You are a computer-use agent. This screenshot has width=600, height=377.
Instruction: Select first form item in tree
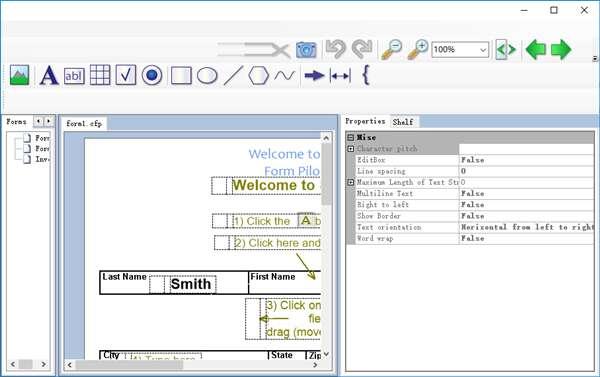pyautogui.click(x=36, y=138)
